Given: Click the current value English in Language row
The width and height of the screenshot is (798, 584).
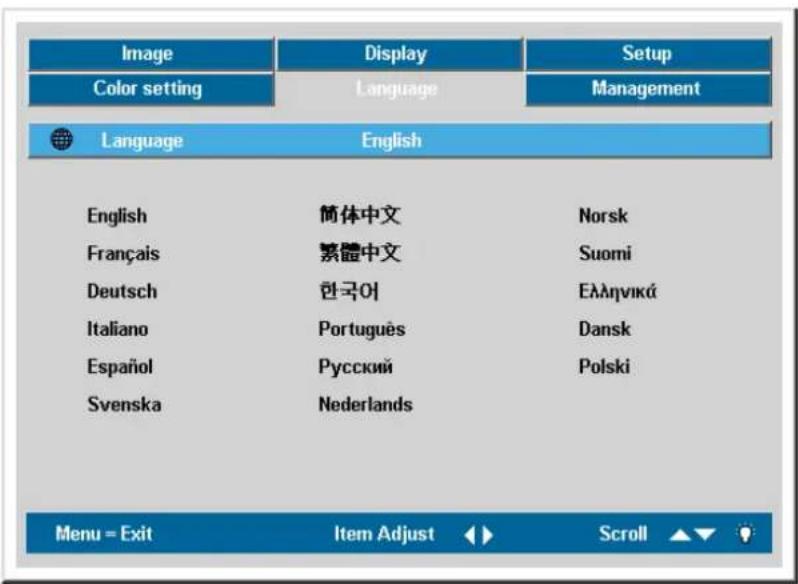Looking at the screenshot, I should 391,140.
